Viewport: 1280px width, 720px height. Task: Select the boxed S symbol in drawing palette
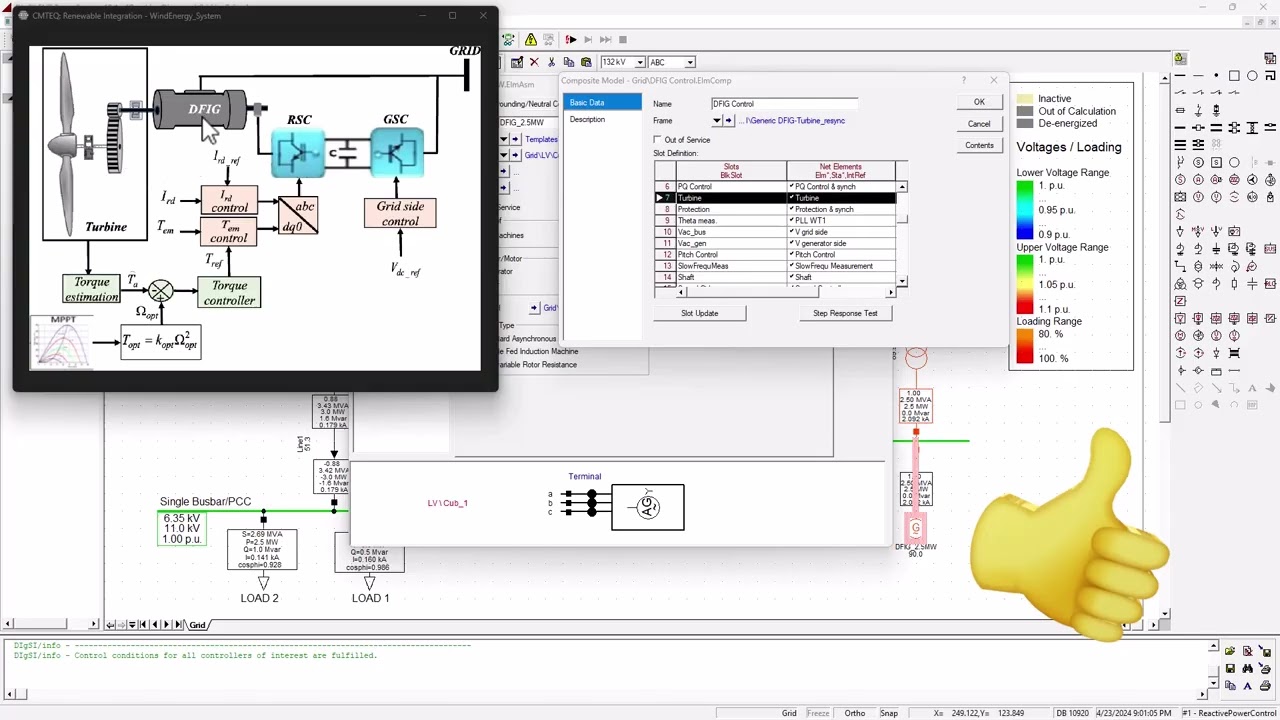[x=1216, y=162]
